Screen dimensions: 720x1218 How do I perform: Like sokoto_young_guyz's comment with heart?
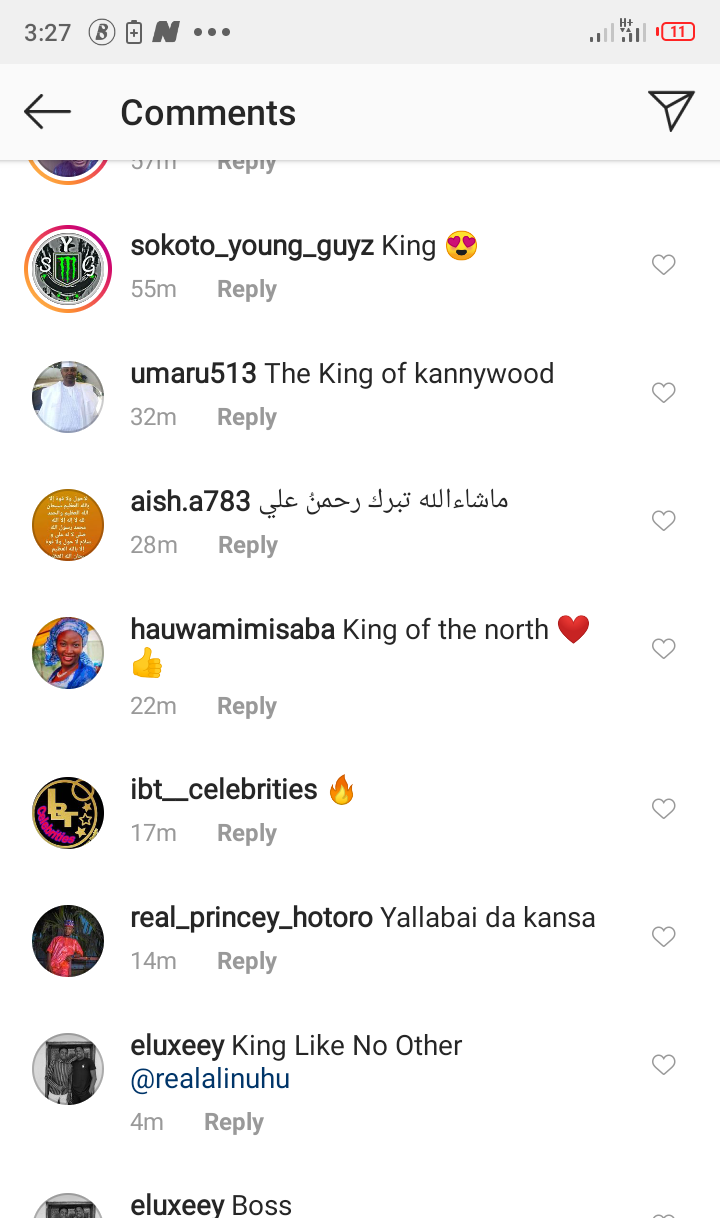click(663, 265)
